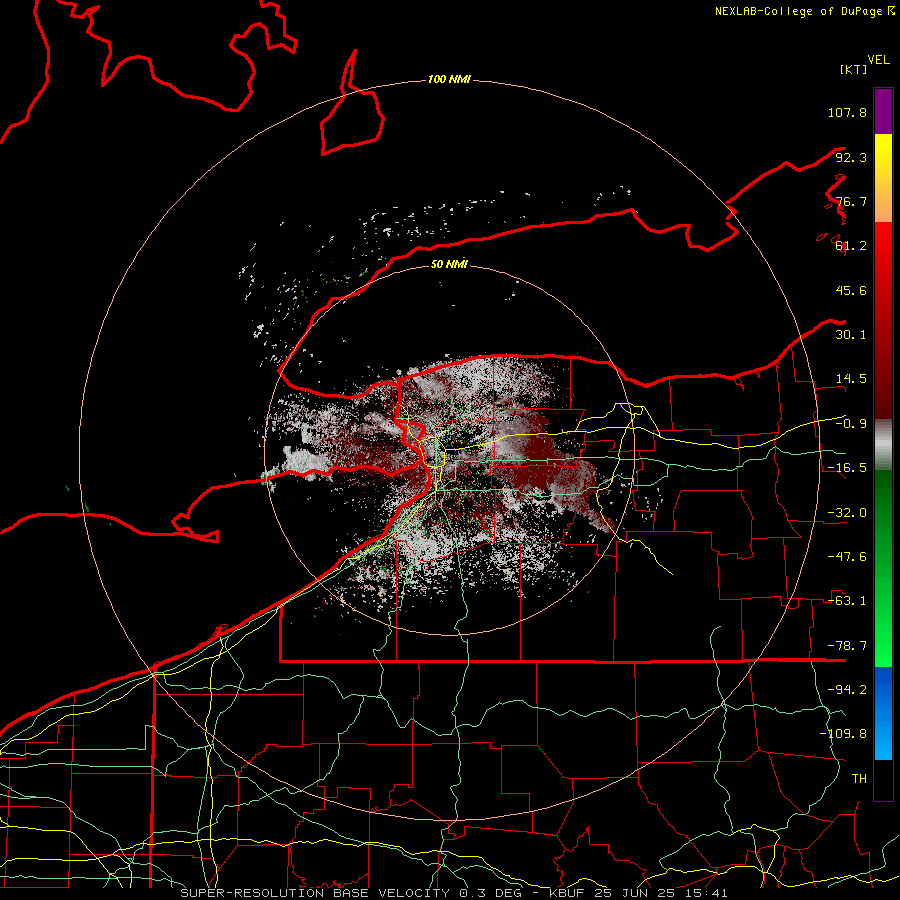
Task: Click the -94.2 legend value
Action: click(x=847, y=690)
